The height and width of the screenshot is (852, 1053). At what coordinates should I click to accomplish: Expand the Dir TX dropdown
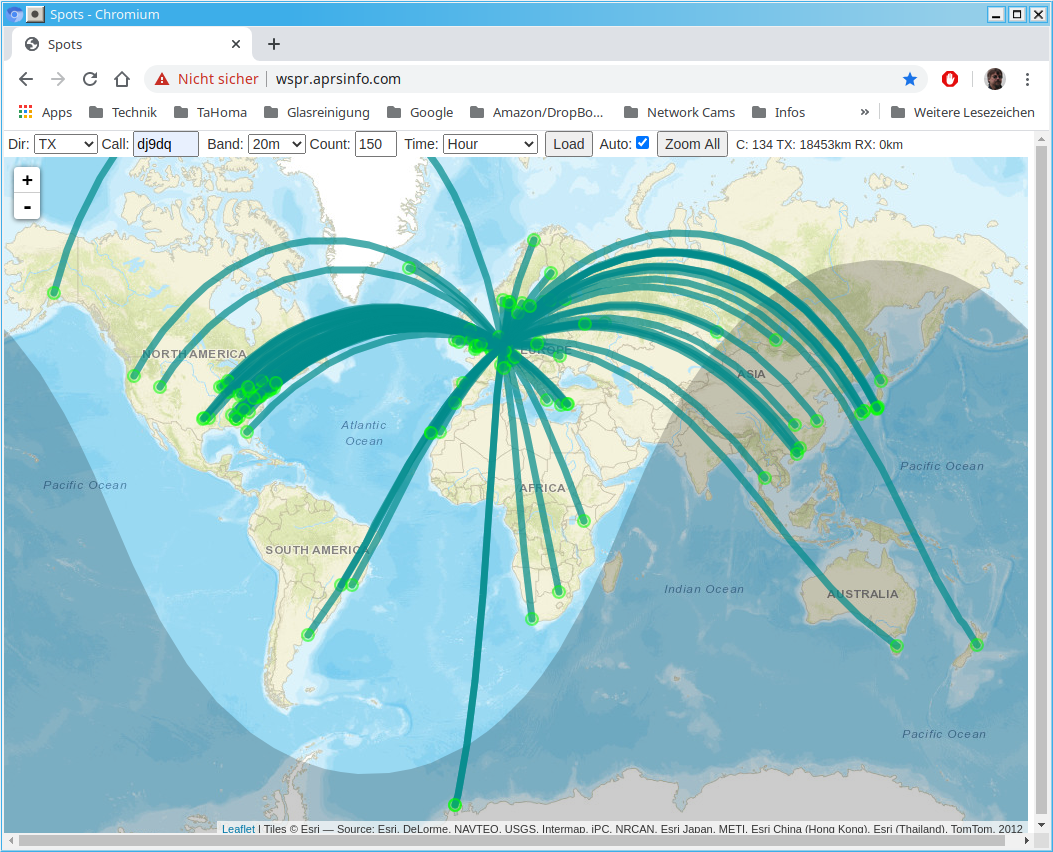point(65,144)
